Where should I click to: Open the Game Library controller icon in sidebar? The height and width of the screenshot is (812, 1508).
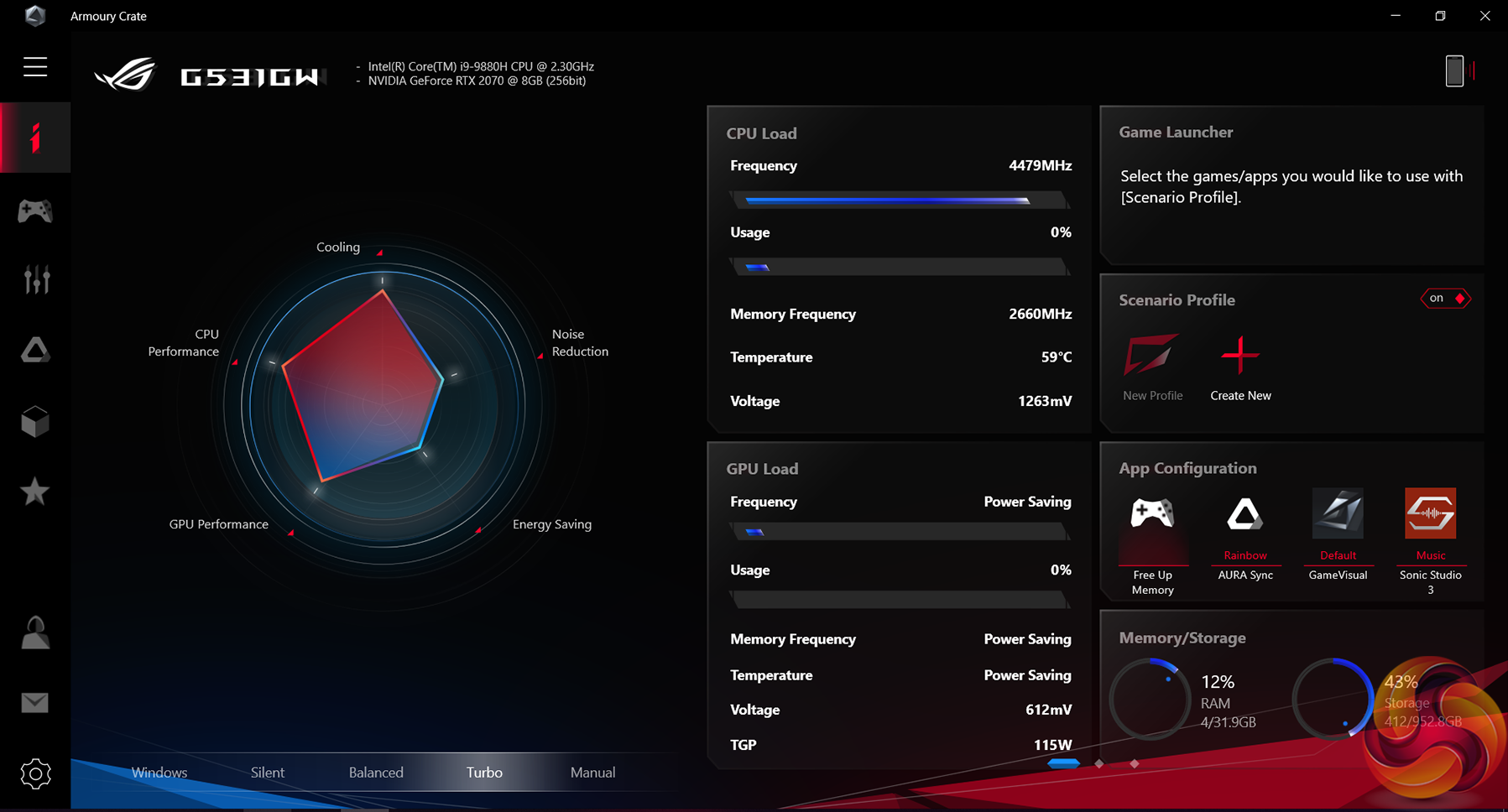[35, 211]
